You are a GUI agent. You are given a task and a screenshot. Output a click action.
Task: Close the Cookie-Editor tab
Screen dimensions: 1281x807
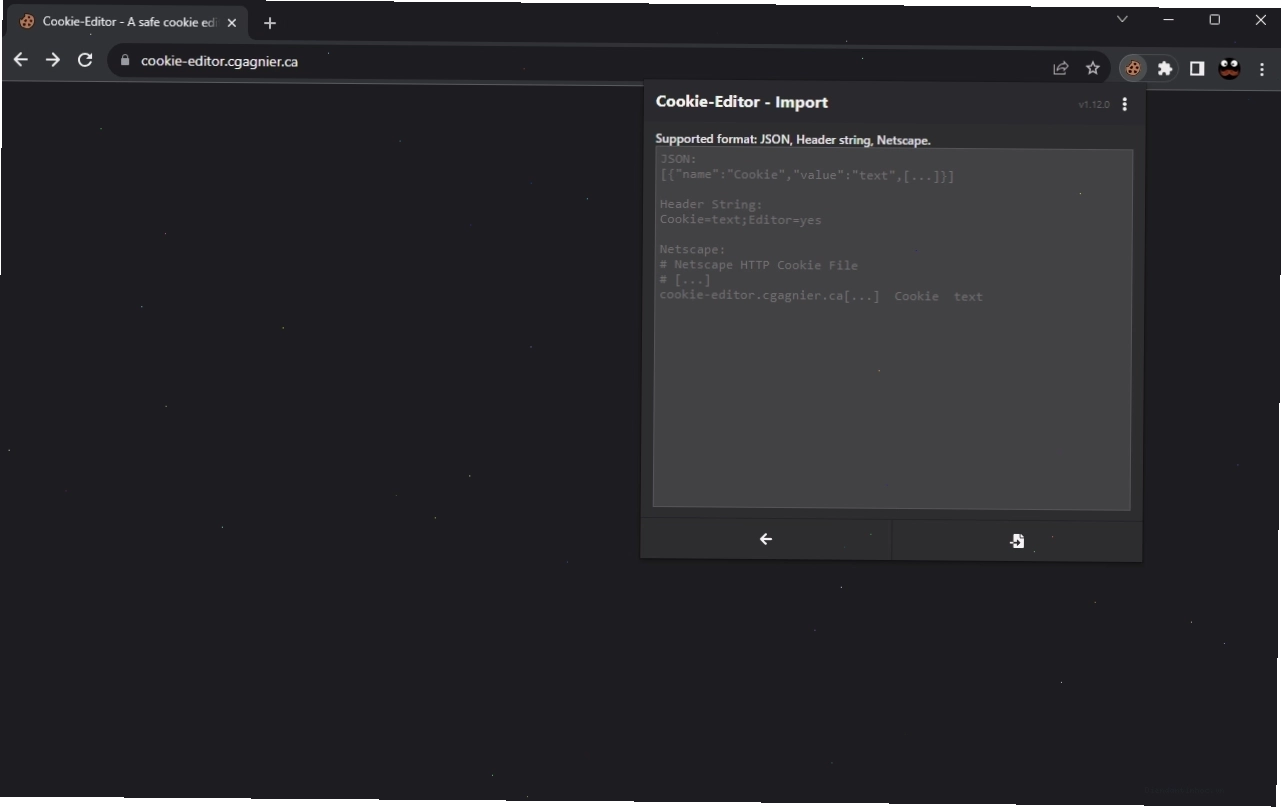coord(232,22)
